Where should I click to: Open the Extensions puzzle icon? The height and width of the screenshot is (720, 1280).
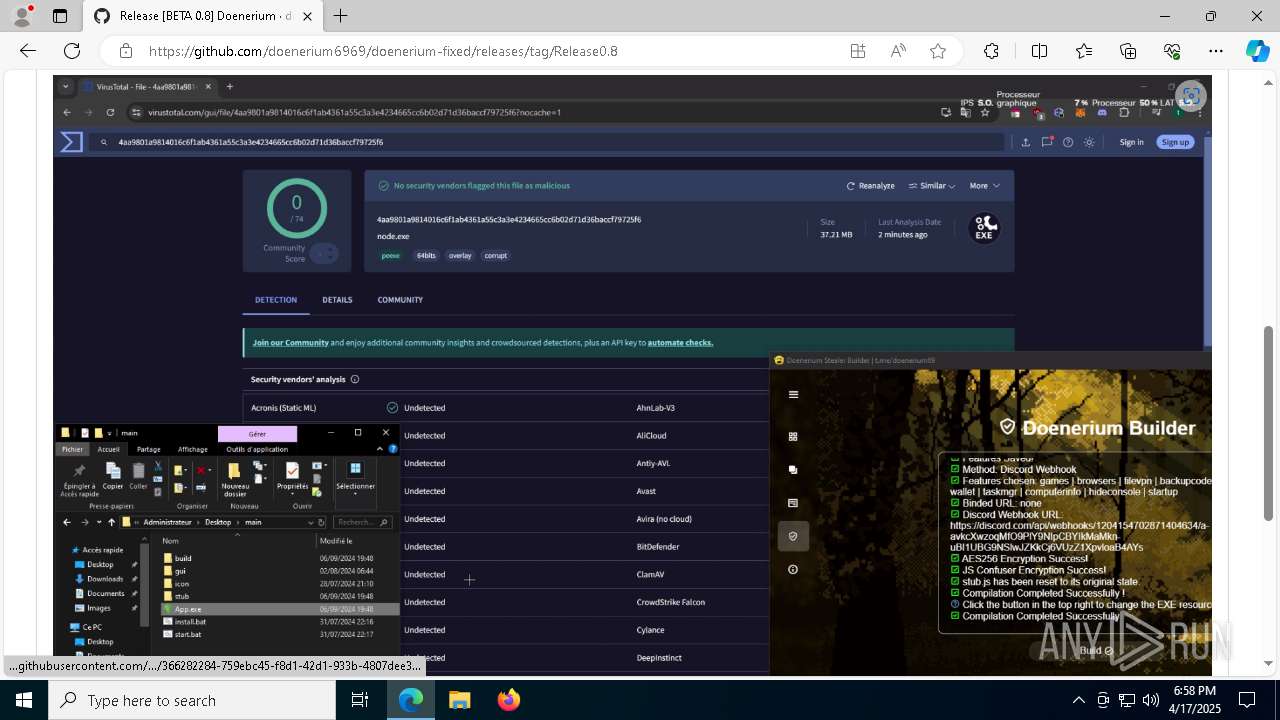[x=991, y=51]
